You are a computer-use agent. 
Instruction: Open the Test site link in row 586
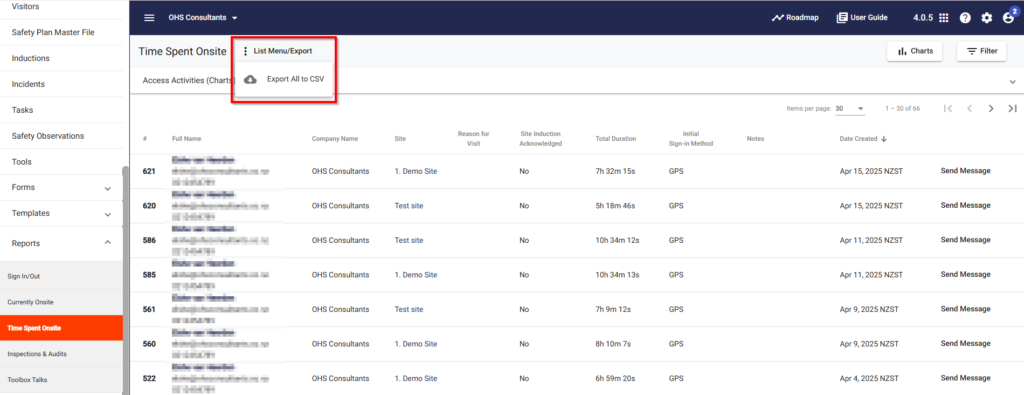point(409,240)
